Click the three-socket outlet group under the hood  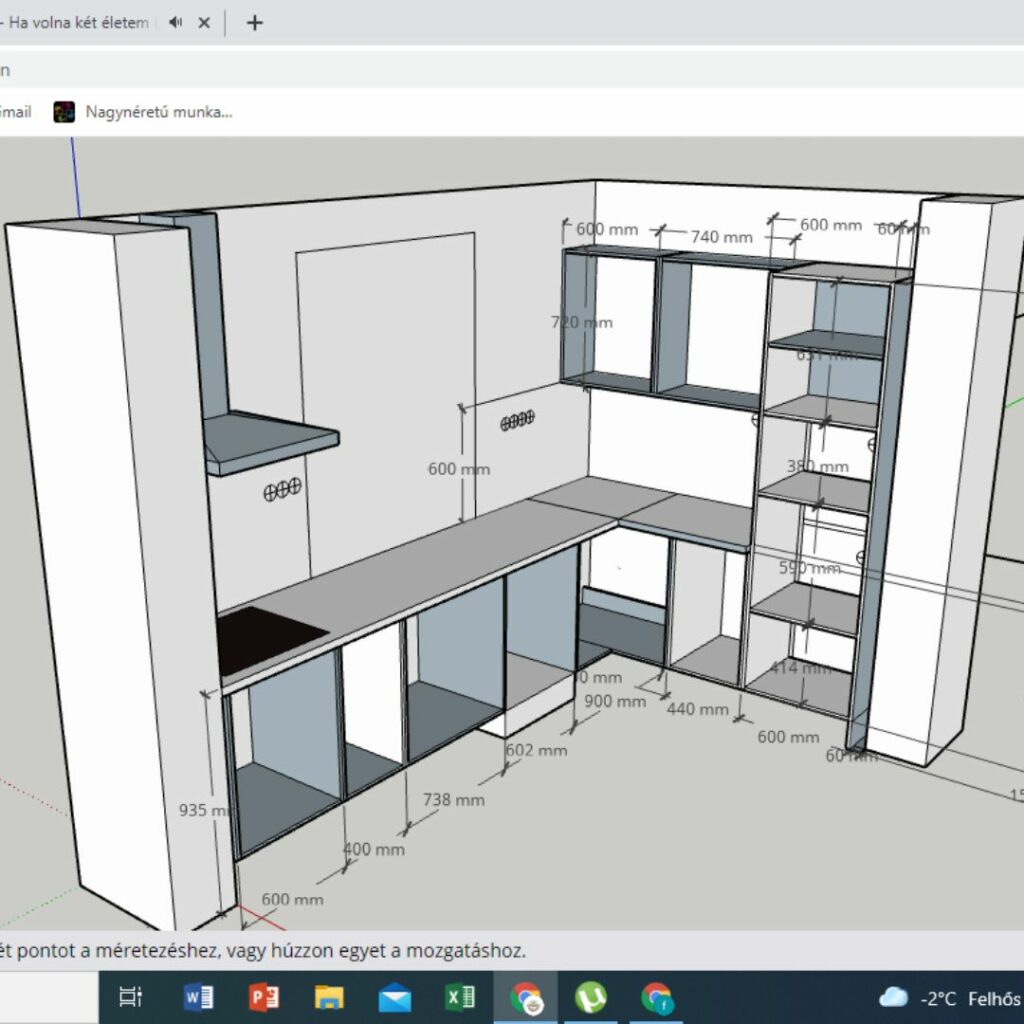[x=282, y=489]
